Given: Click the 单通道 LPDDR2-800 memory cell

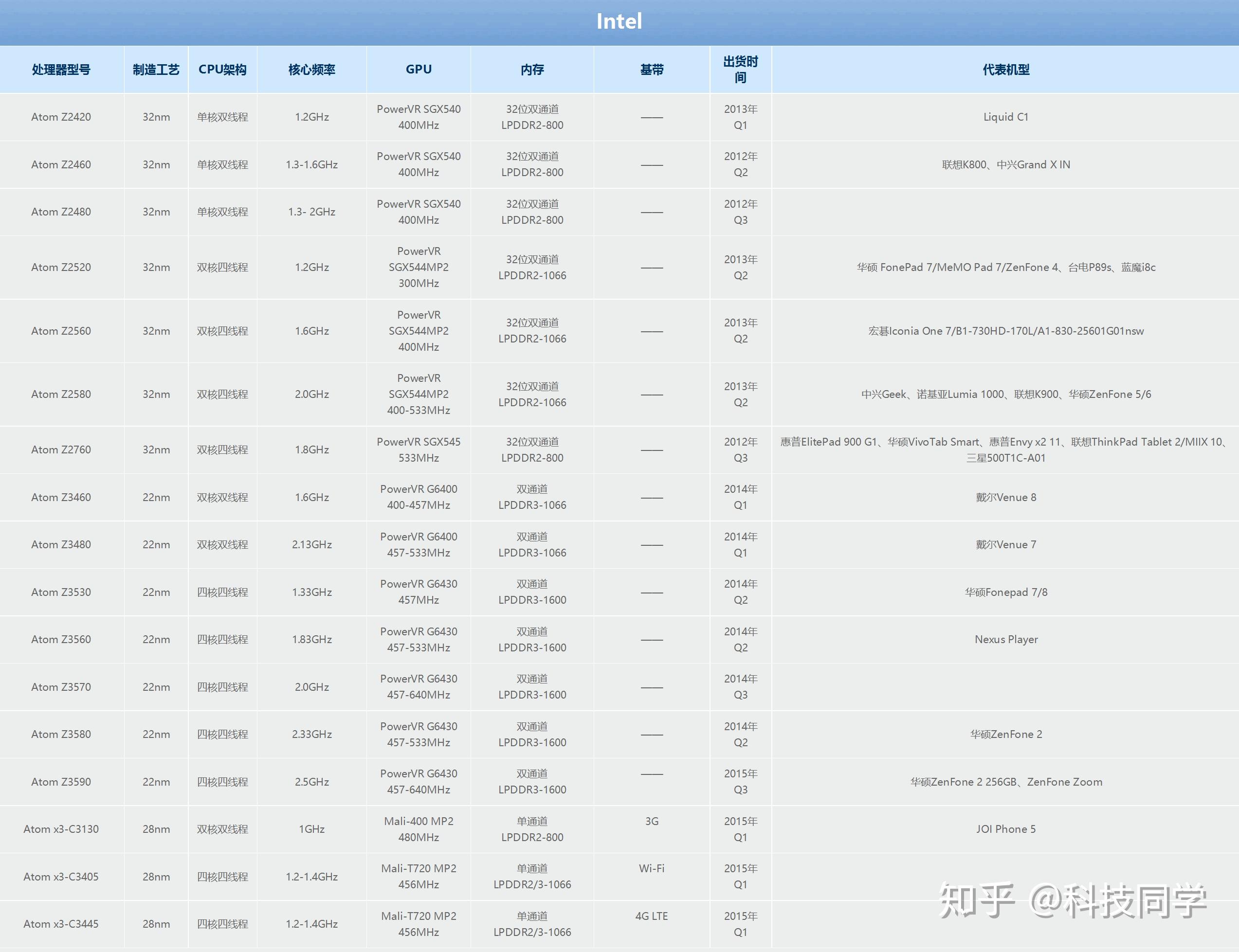Looking at the screenshot, I should (x=532, y=829).
